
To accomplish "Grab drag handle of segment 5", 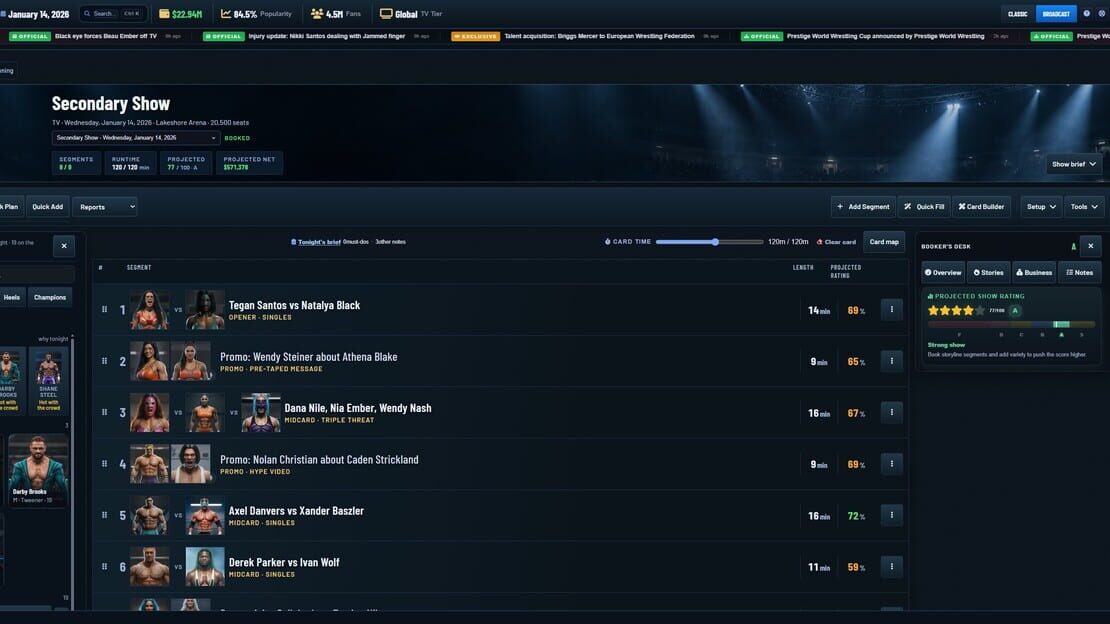I will (105, 515).
